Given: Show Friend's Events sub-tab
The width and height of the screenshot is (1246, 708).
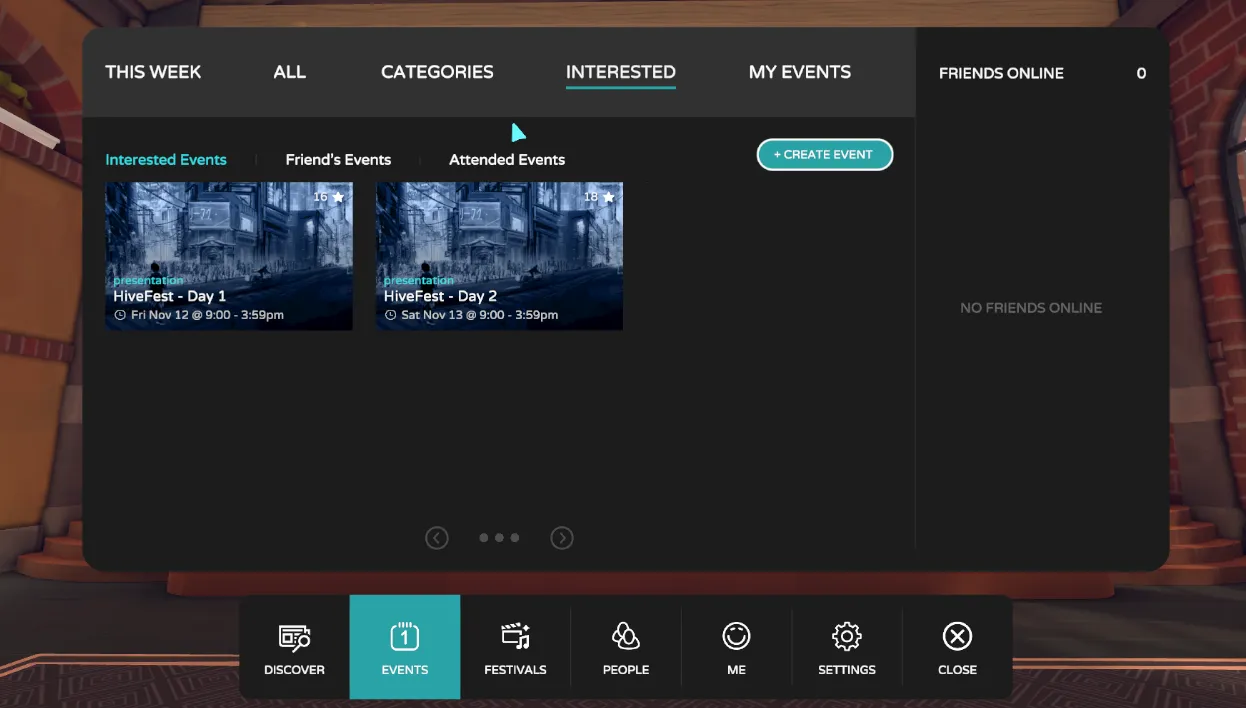Looking at the screenshot, I should tap(338, 160).
